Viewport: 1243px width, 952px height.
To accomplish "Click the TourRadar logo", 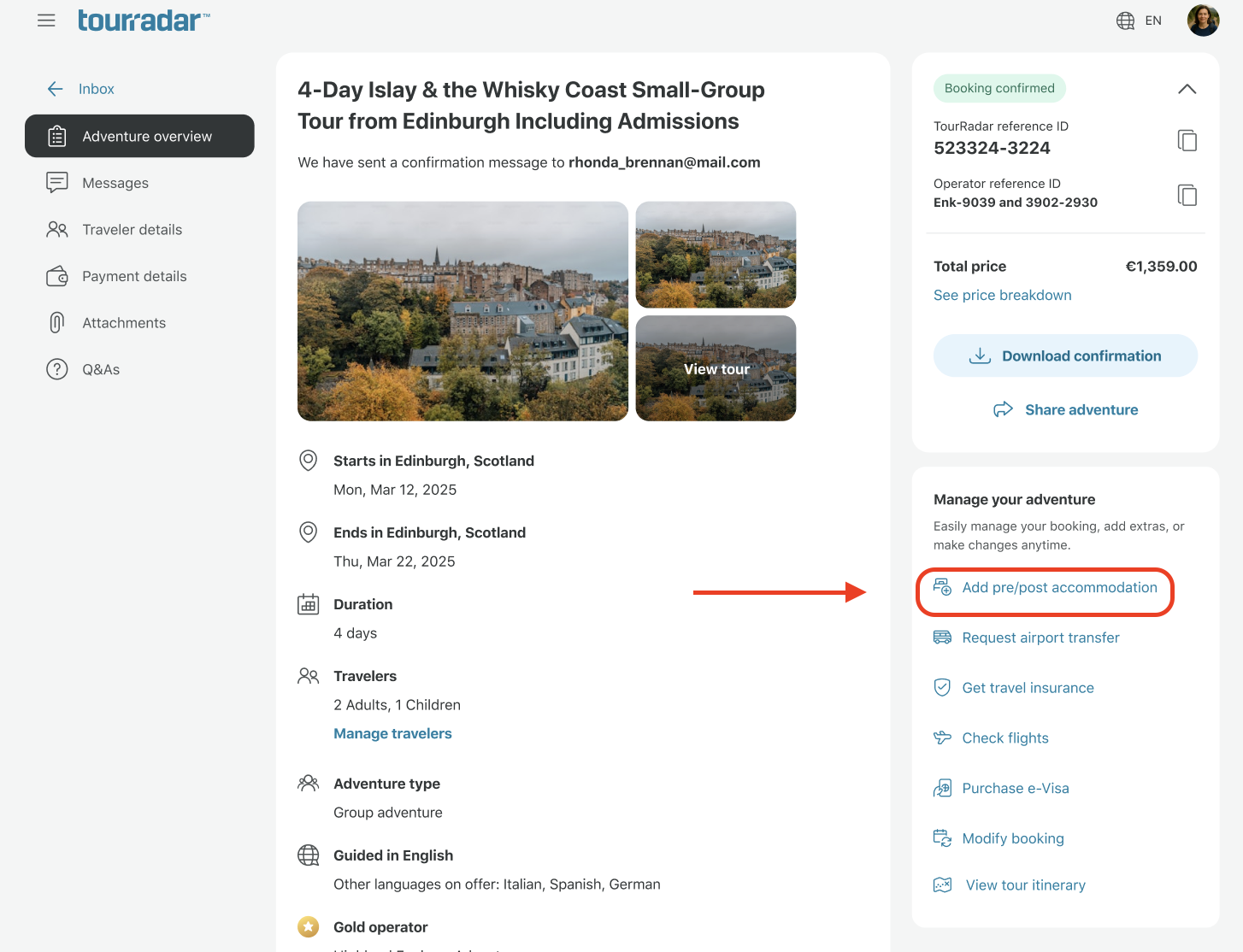I will pos(144,21).
